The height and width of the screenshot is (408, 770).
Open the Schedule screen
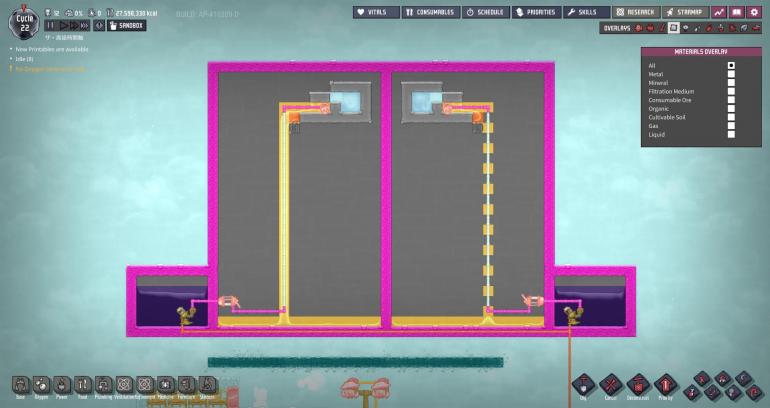point(486,12)
